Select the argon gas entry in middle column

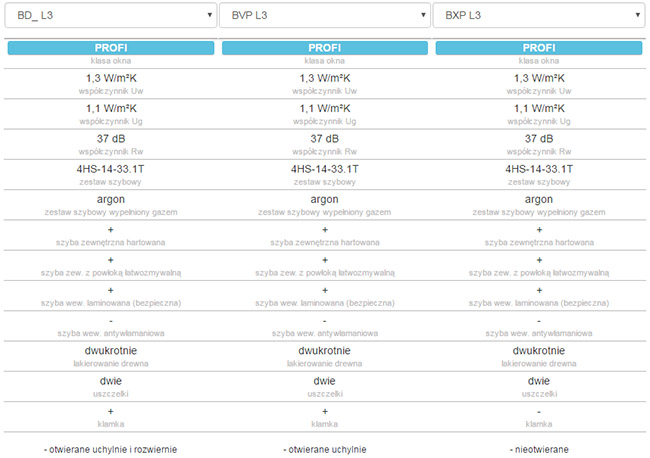[x=324, y=200]
